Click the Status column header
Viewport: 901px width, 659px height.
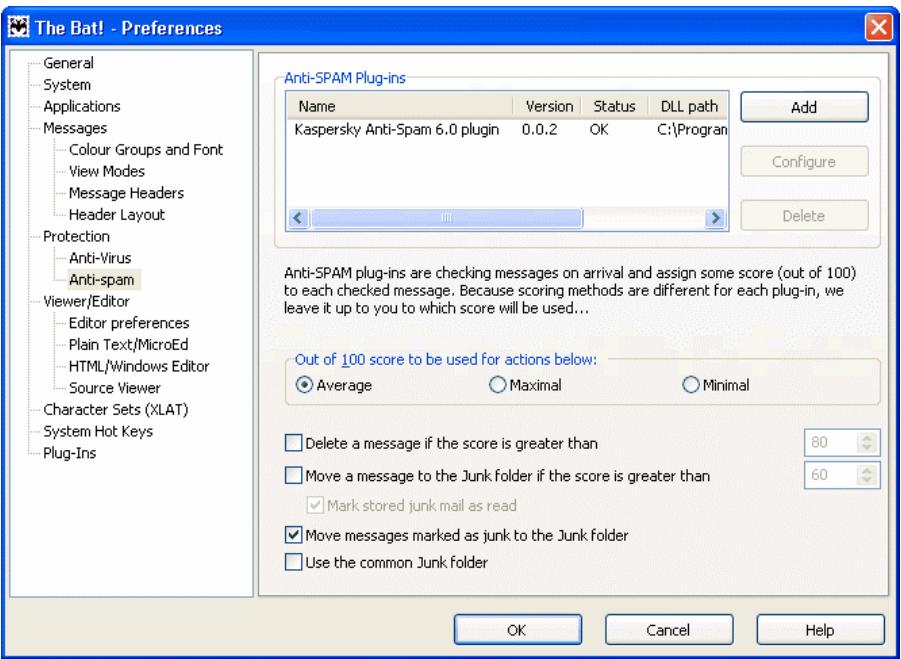614,106
